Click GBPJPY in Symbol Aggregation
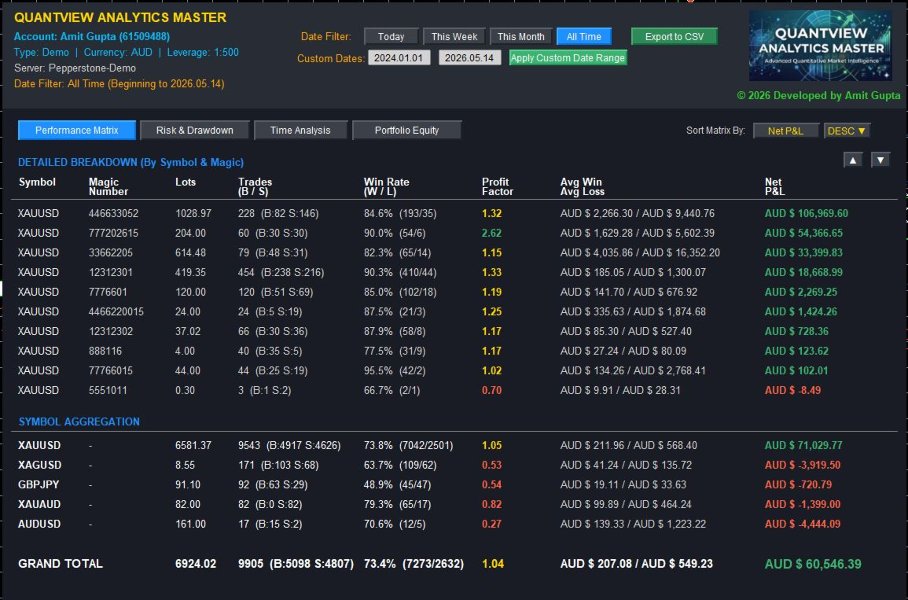The height and width of the screenshot is (600, 908). [x=38, y=485]
